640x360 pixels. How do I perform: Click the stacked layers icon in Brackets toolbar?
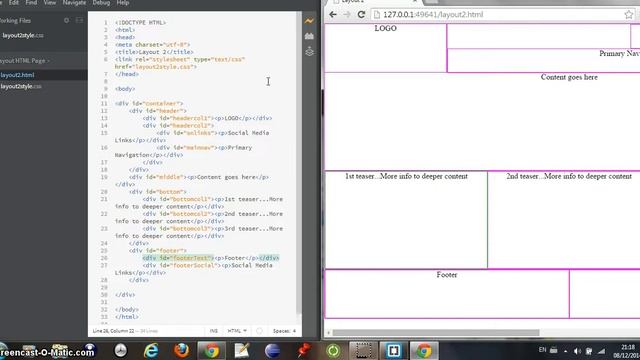309,51
